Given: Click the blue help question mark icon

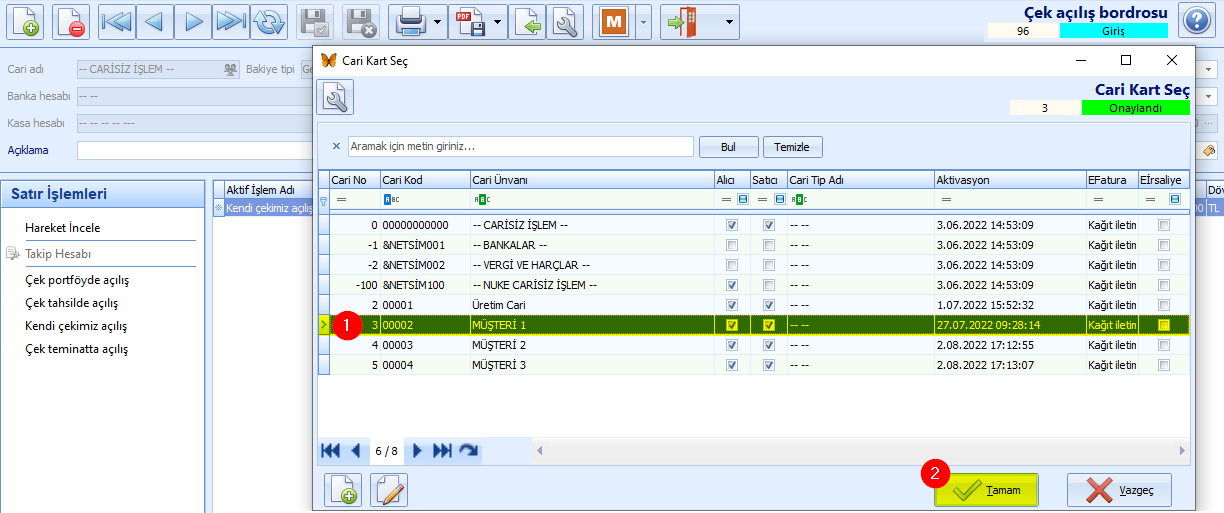Looking at the screenshot, I should click(1196, 20).
